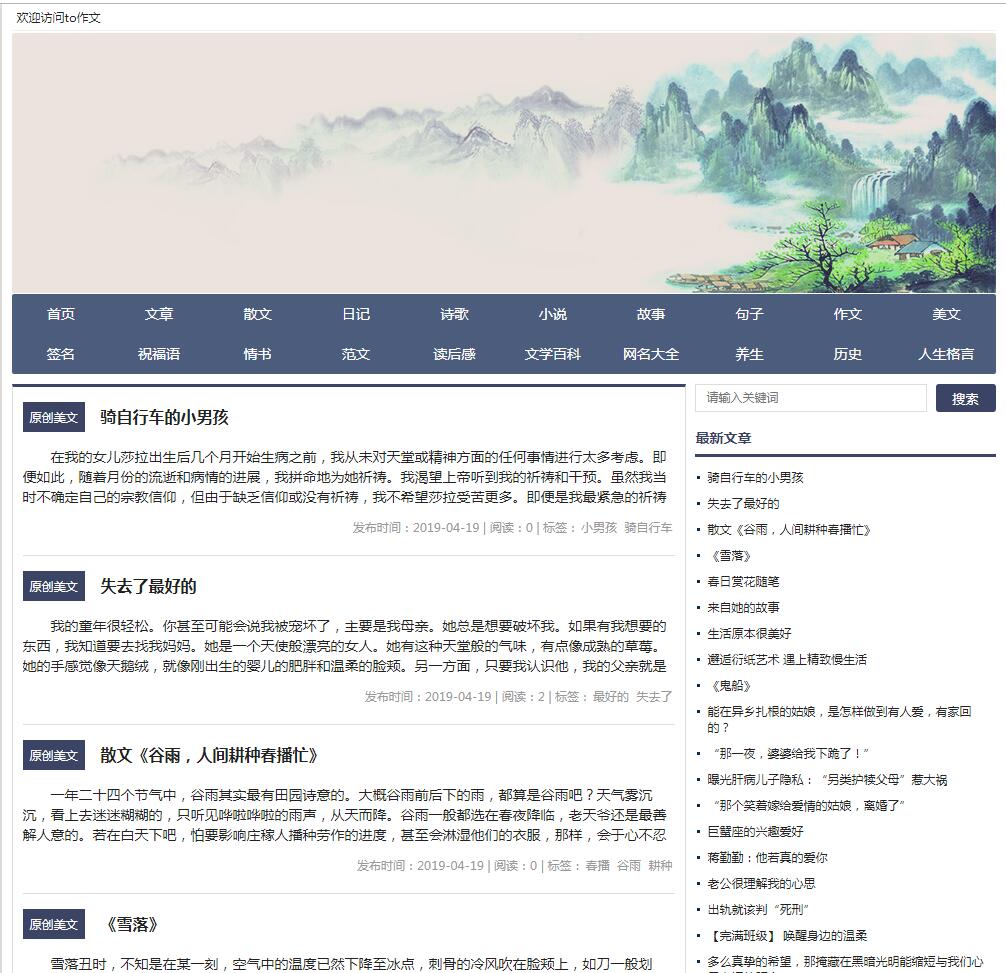Open sidebar link 生活原本很美好
Viewport: 1006px width, 973px height.
coord(749,634)
